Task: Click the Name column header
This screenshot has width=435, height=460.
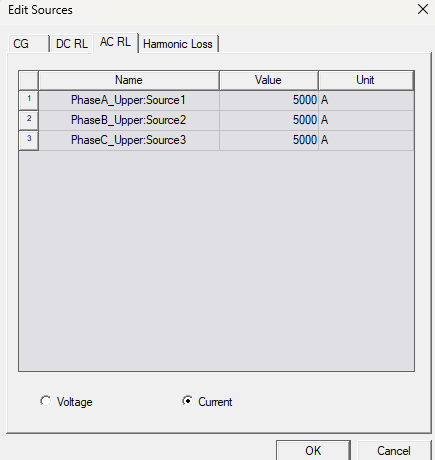Action: click(129, 80)
